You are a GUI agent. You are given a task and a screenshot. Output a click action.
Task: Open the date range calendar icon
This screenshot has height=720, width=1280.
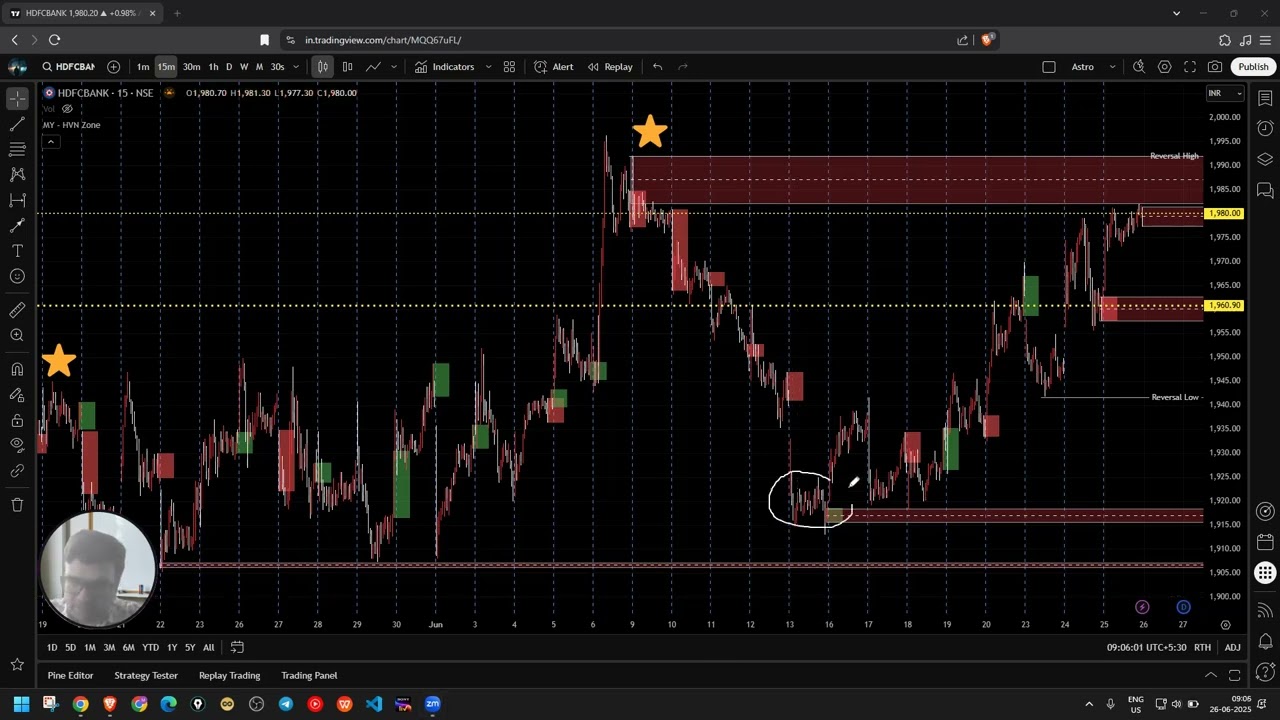point(237,647)
